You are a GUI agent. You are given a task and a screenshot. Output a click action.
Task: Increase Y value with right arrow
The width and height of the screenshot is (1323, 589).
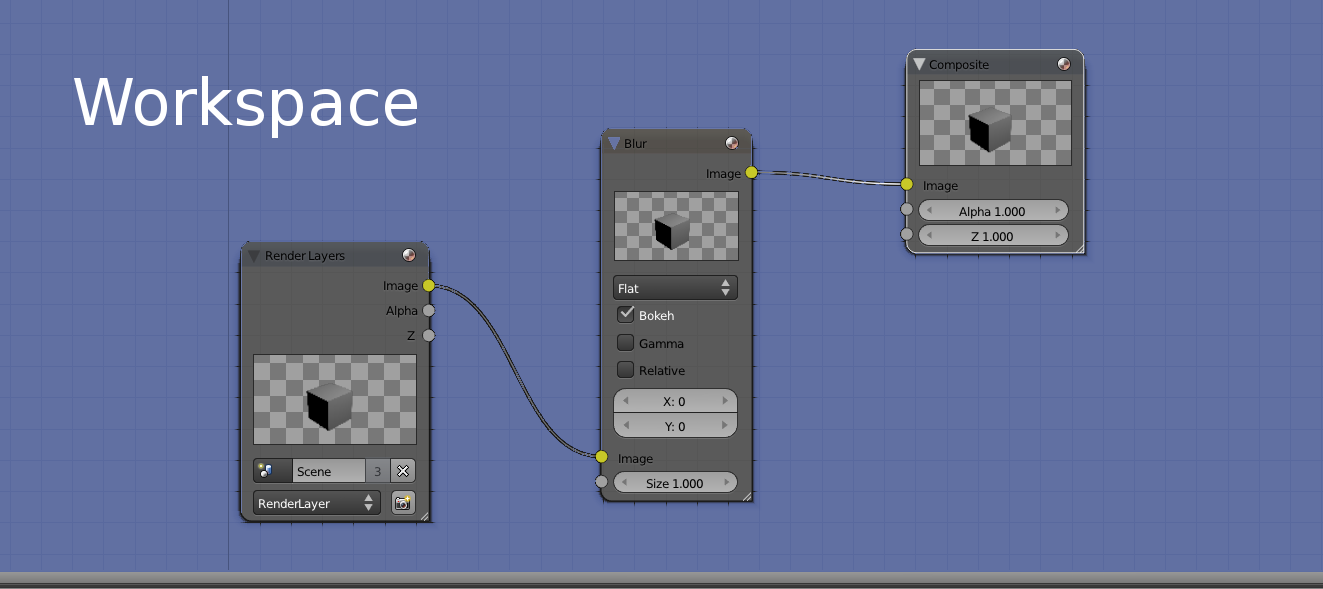(x=725, y=426)
